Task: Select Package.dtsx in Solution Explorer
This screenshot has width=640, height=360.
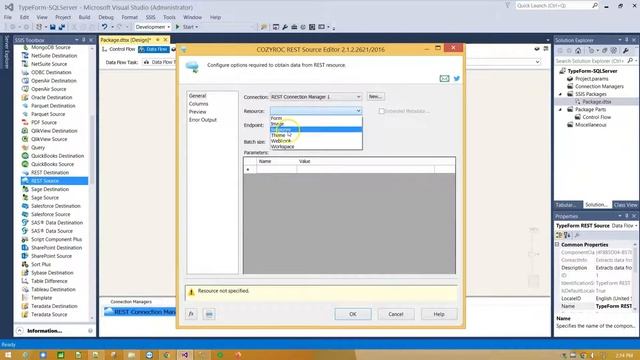Action: pyautogui.click(x=596, y=102)
